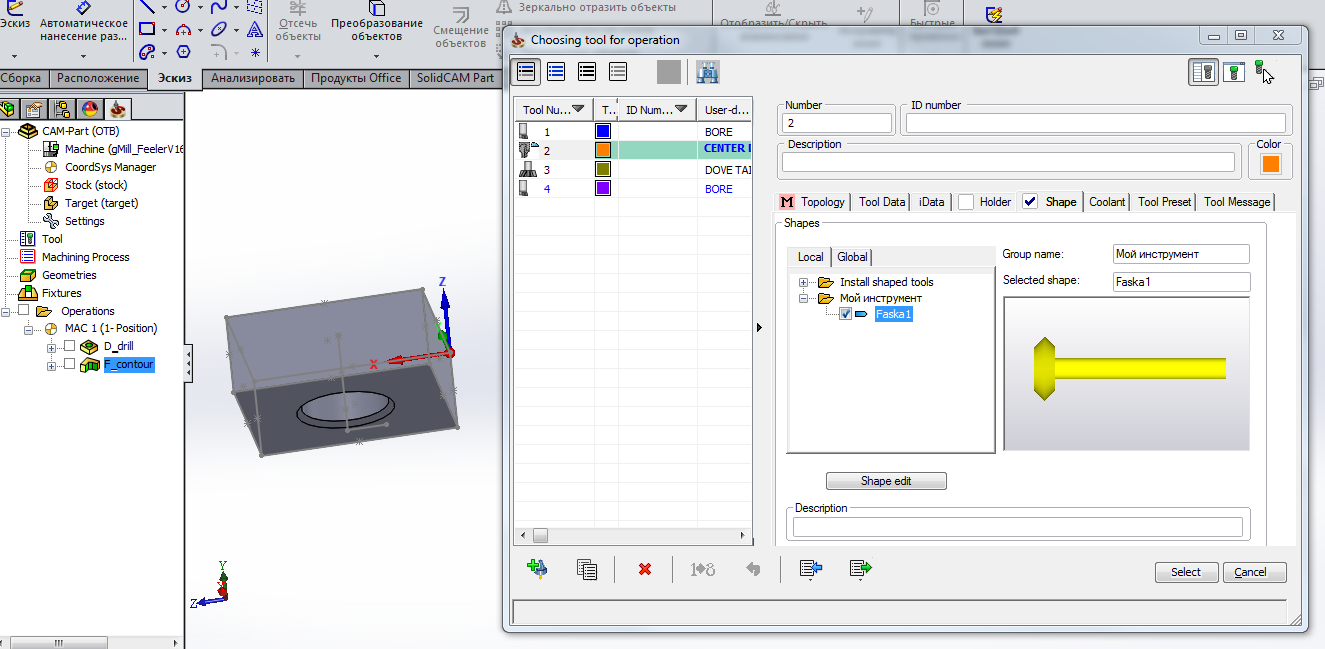Toggle the Holder tab checkbox

click(x=966, y=202)
